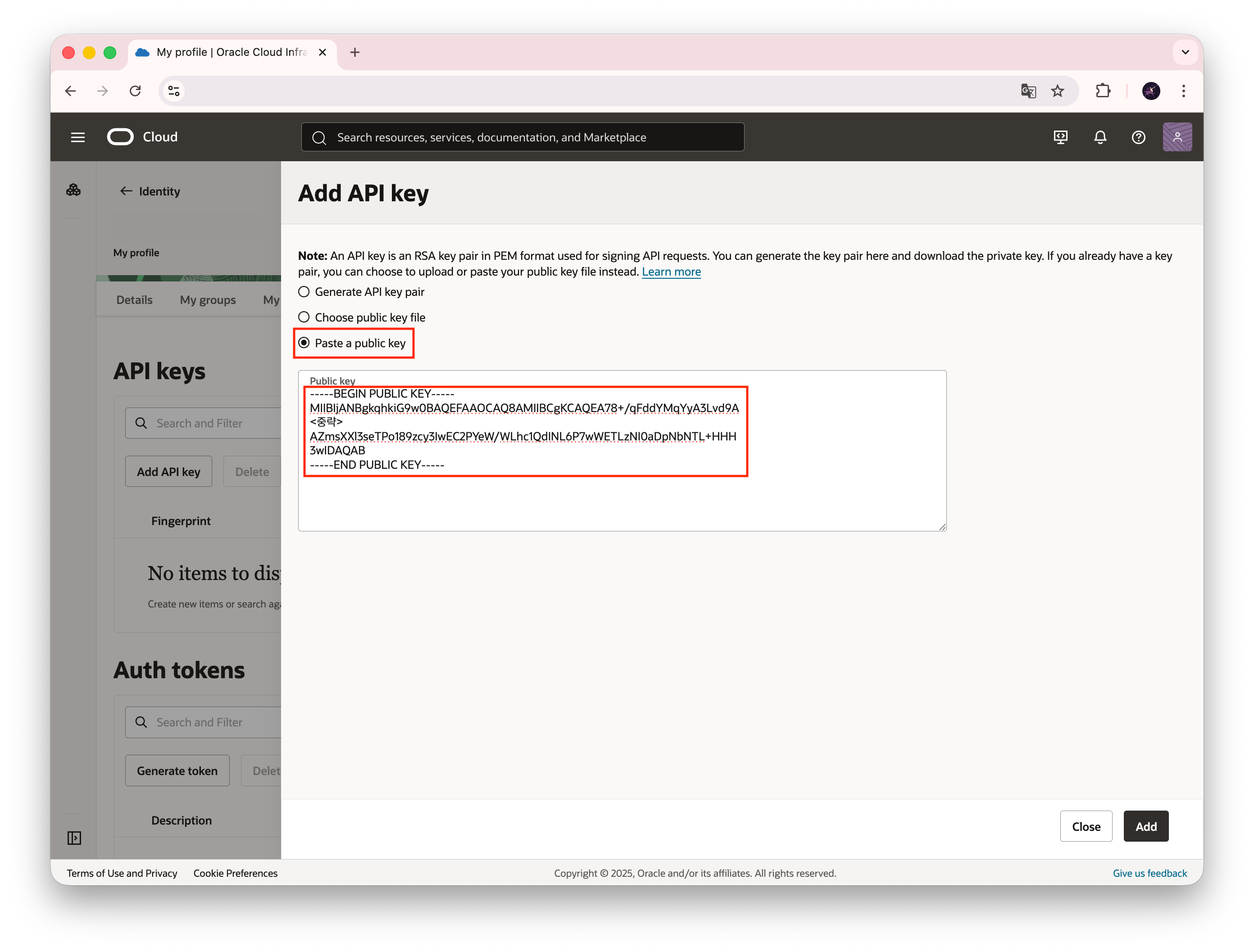
Task: Open the help question-mark icon
Action: [x=1138, y=137]
